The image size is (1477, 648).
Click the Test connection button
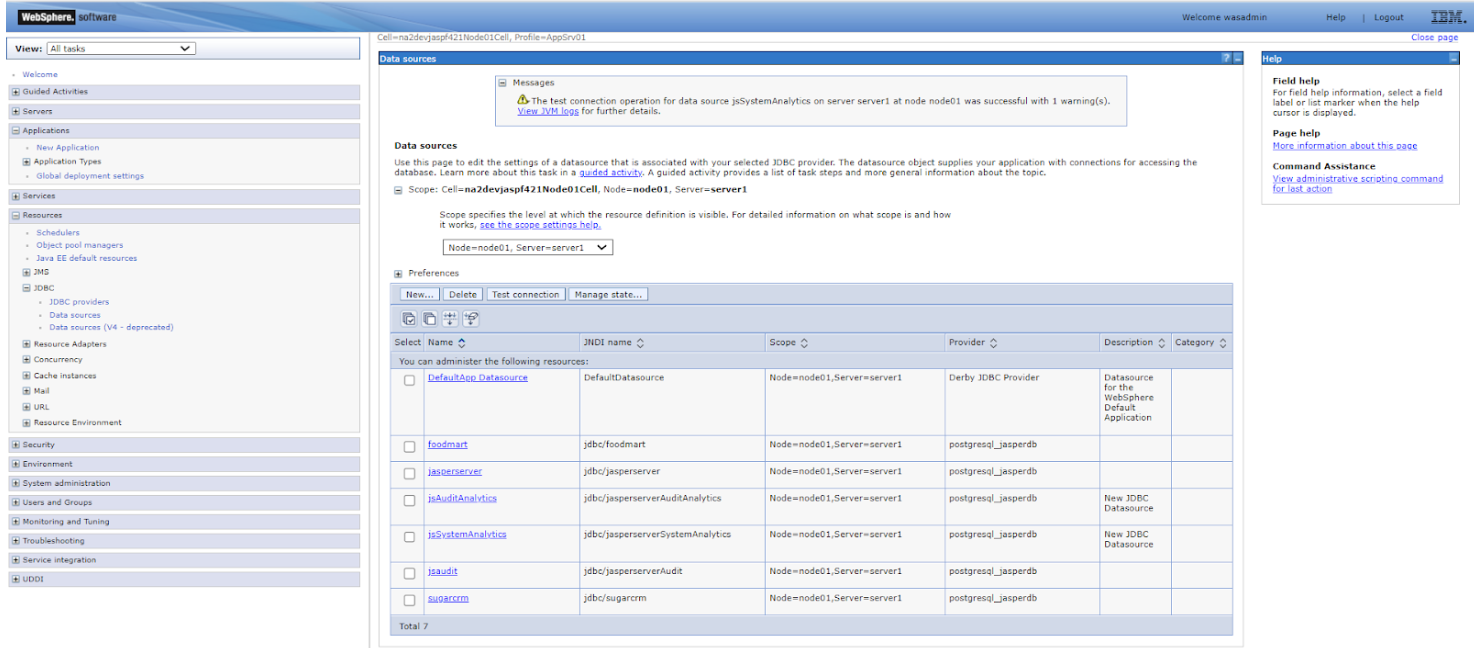pyautogui.click(x=526, y=295)
